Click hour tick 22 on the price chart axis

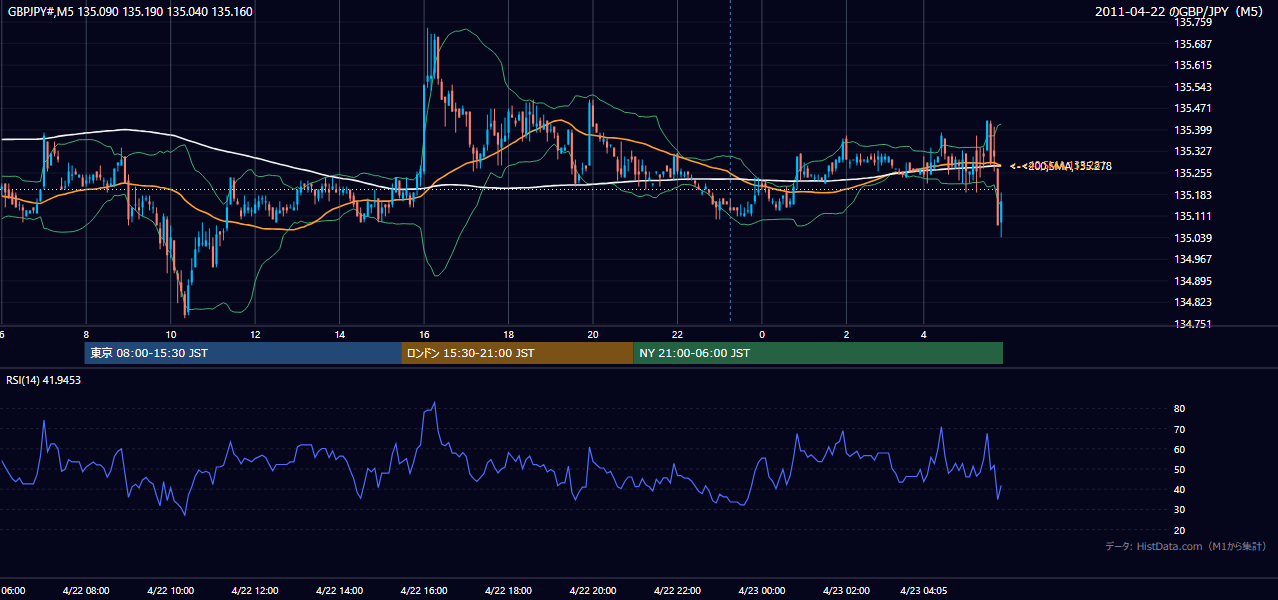point(677,334)
